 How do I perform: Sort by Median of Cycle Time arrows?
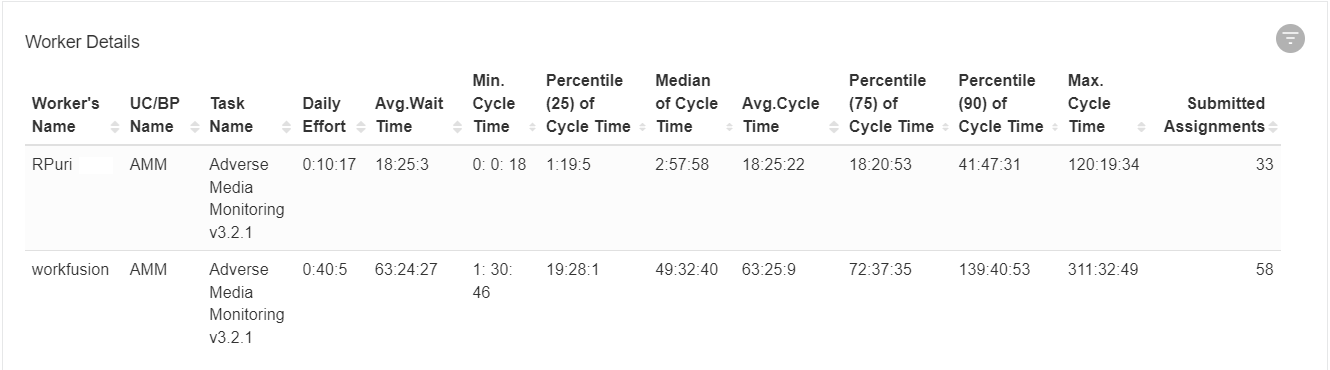[x=728, y=127]
